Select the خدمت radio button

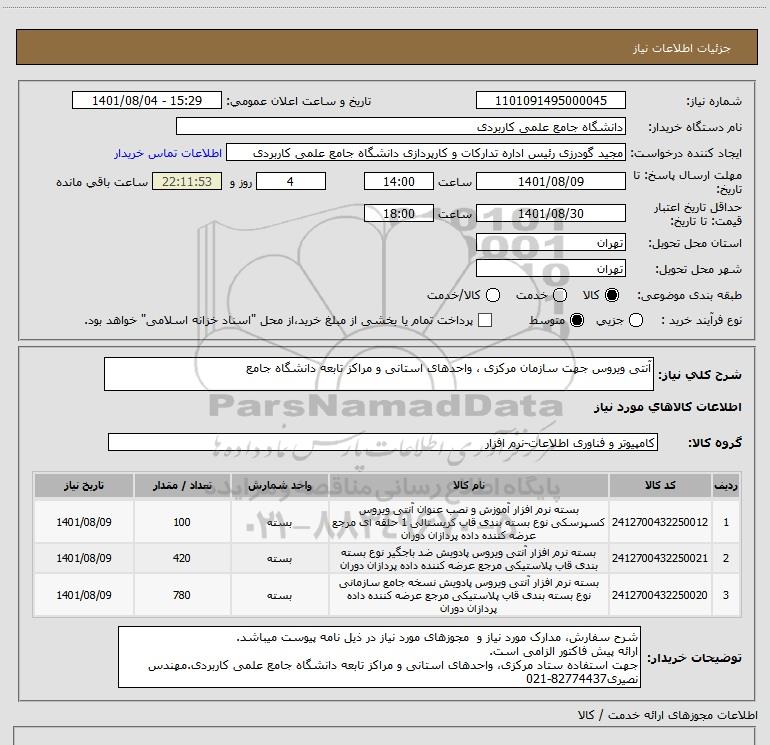point(560,295)
